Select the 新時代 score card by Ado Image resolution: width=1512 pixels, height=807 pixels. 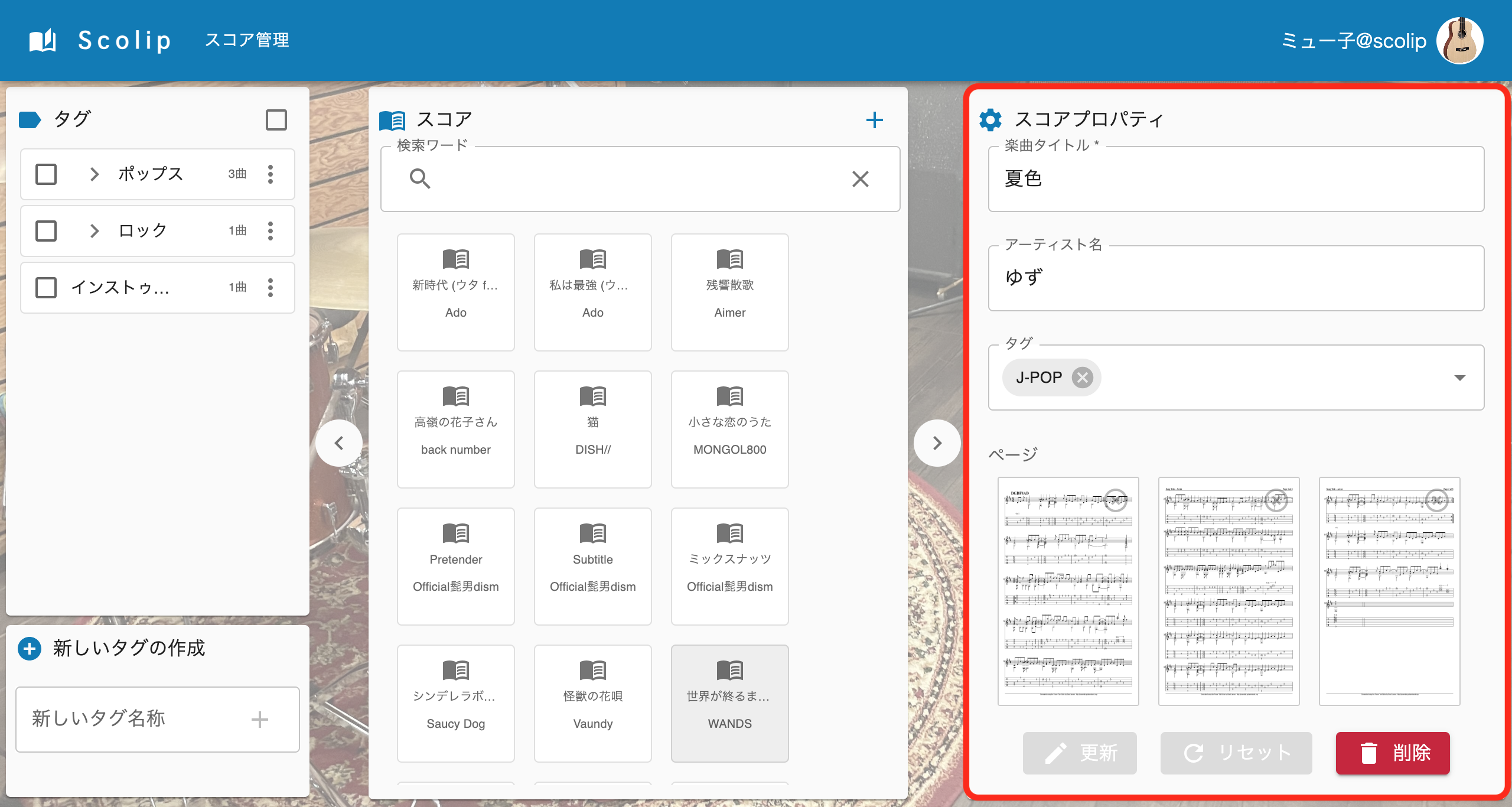click(456, 292)
